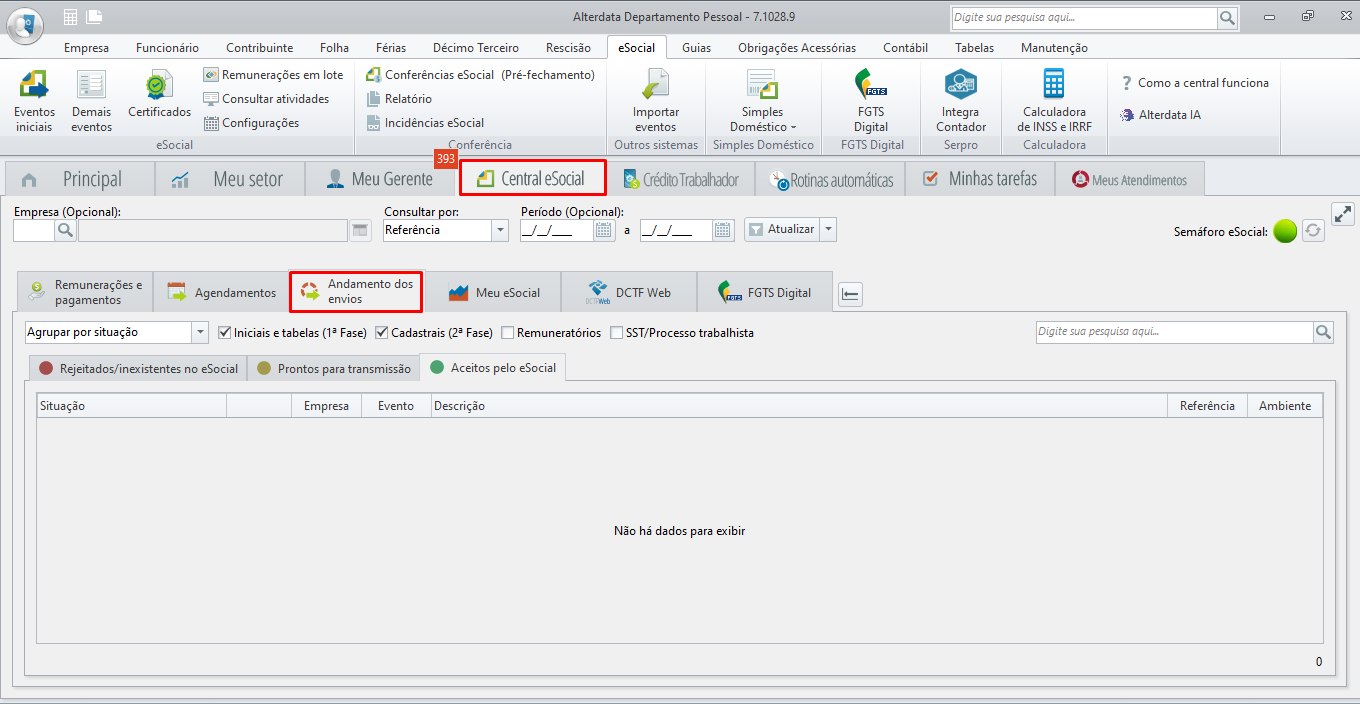This screenshot has width=1360, height=704.
Task: Enable SST/Processo trabalhista checkbox
Action: (x=616, y=332)
